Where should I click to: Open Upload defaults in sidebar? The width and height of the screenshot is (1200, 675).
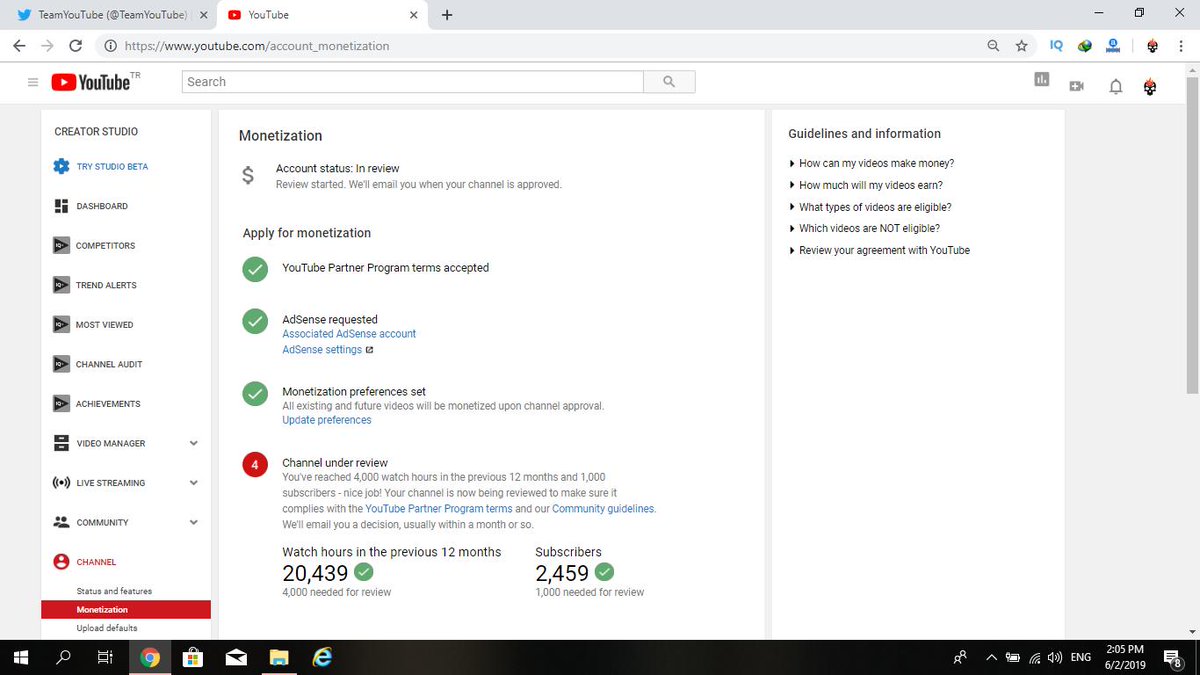tap(107, 628)
